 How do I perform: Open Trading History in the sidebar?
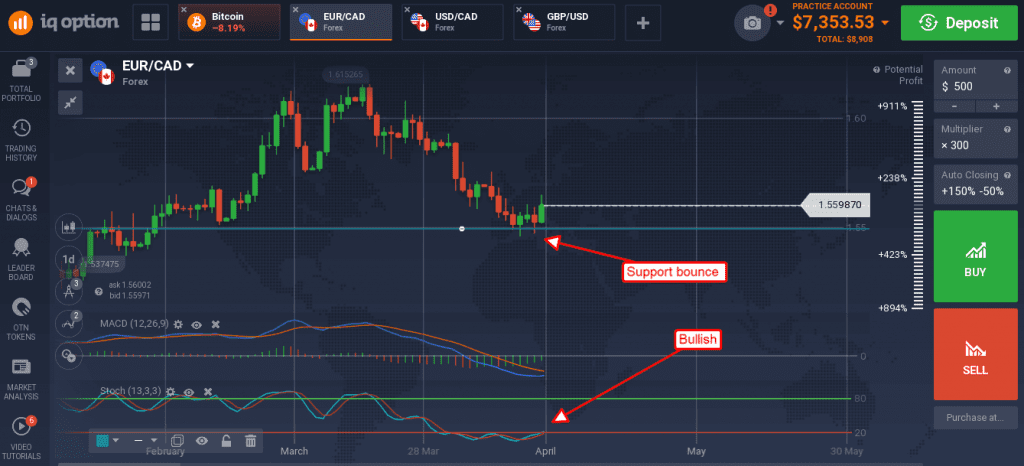coord(21,140)
